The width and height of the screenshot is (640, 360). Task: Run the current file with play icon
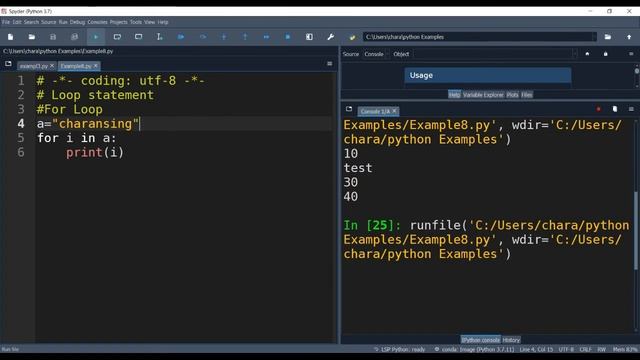click(x=96, y=37)
